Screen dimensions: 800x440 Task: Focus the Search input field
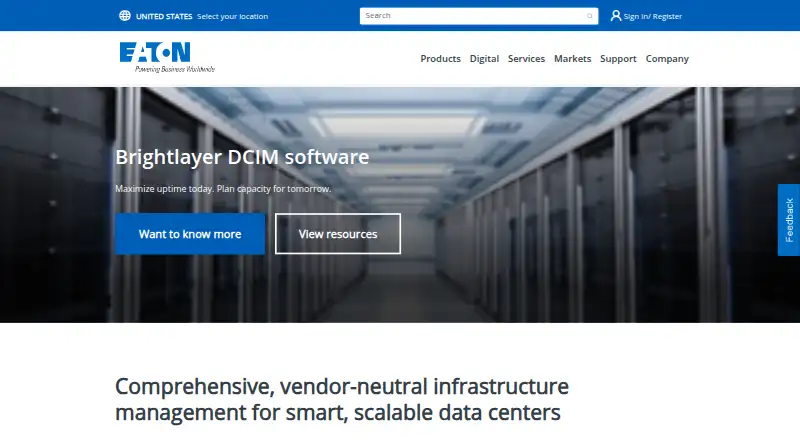coord(479,16)
